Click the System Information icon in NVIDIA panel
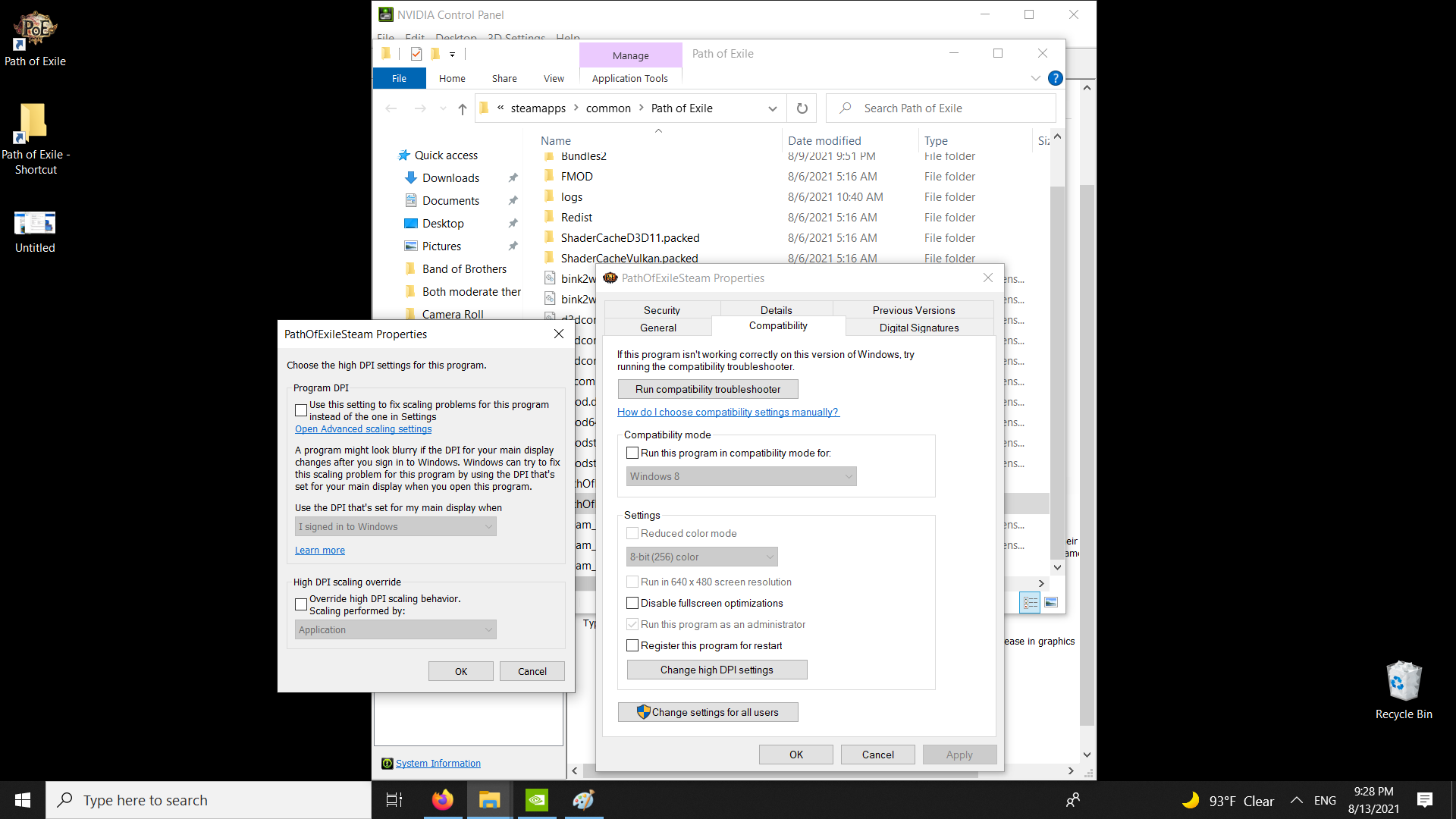The height and width of the screenshot is (819, 1456). (388, 764)
